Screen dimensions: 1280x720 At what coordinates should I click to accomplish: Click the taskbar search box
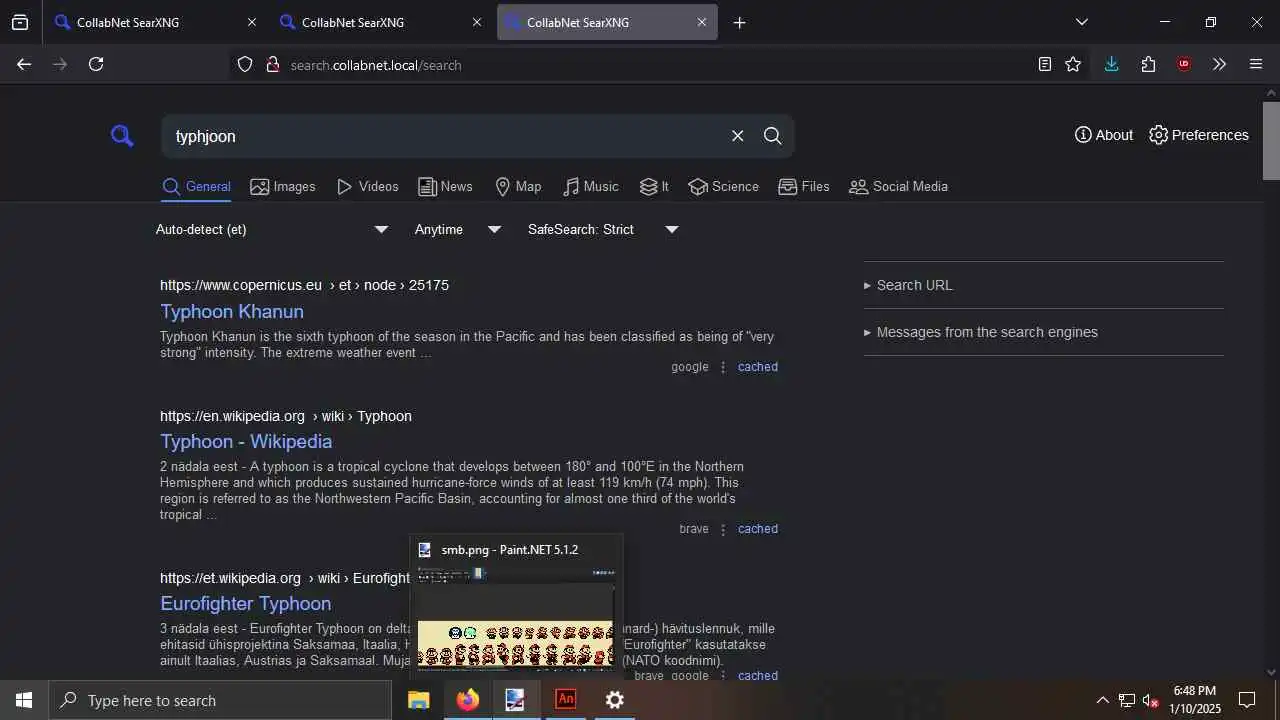220,700
